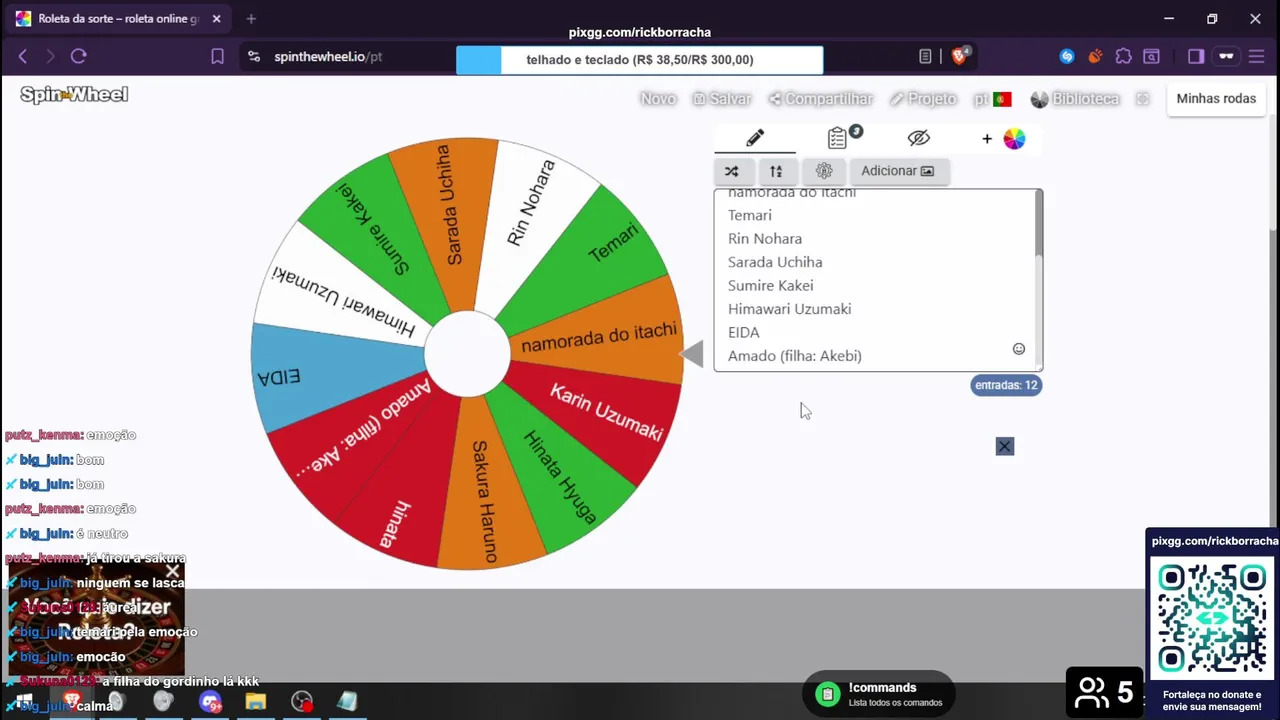The width and height of the screenshot is (1280, 720).
Task: Open the extensions puzzle icon
Action: (x=1123, y=57)
